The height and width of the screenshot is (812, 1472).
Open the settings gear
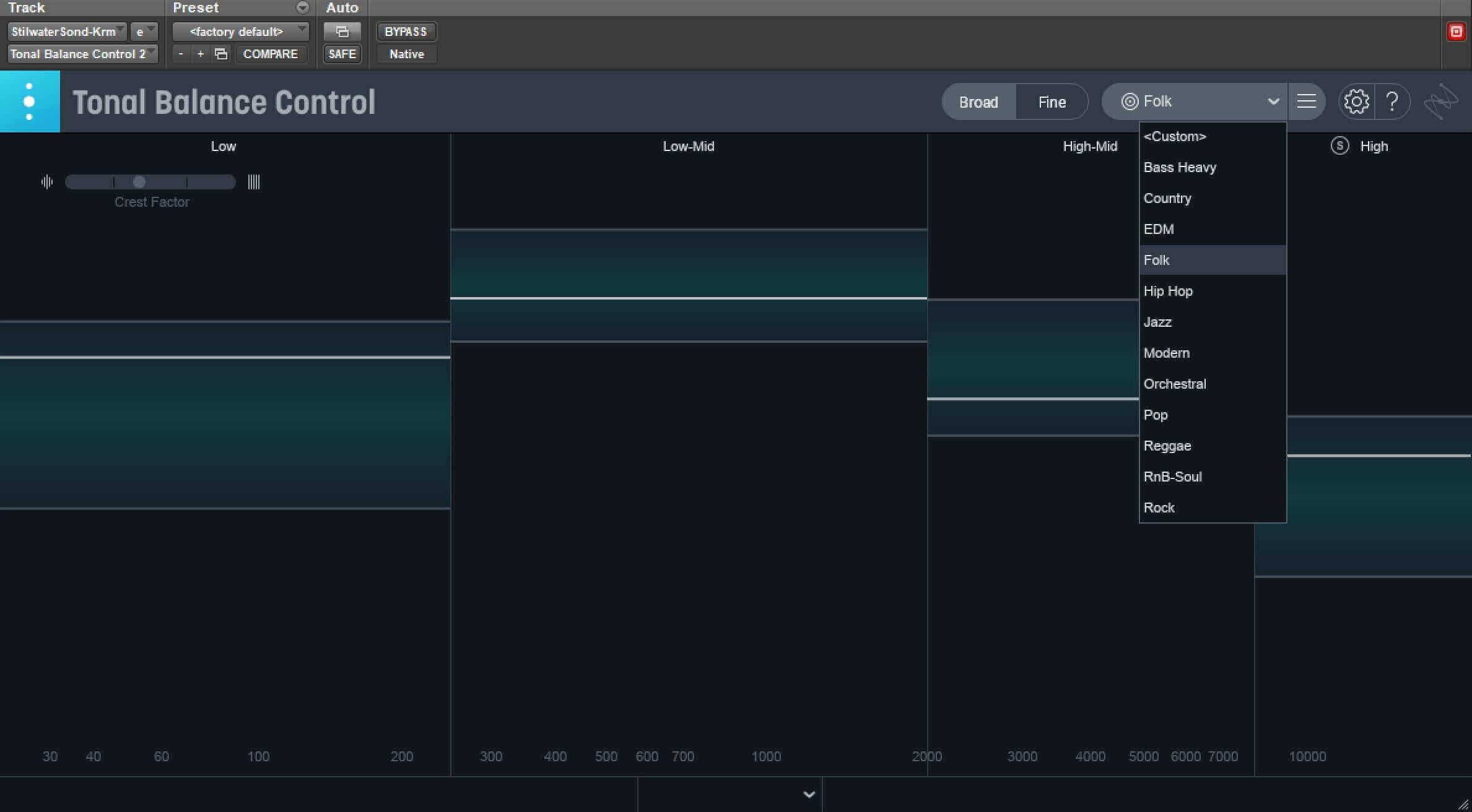tap(1356, 101)
